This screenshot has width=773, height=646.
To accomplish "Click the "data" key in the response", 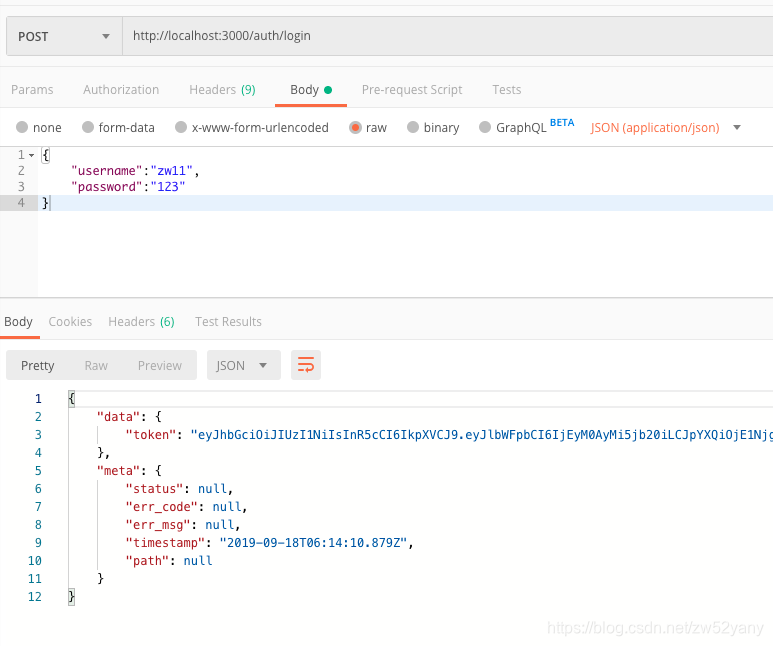I will click(119, 417).
